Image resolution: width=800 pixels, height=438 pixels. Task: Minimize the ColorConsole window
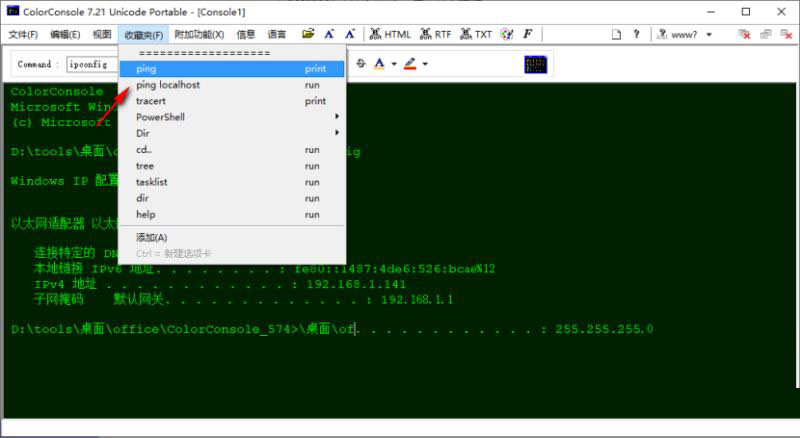pos(711,12)
